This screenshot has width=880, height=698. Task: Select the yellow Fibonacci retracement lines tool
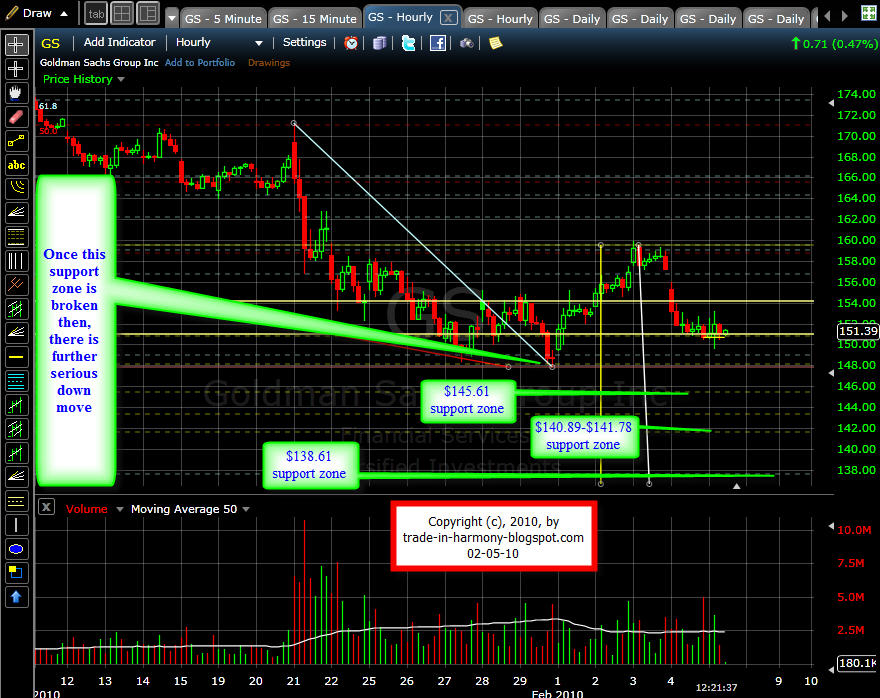[x=16, y=237]
